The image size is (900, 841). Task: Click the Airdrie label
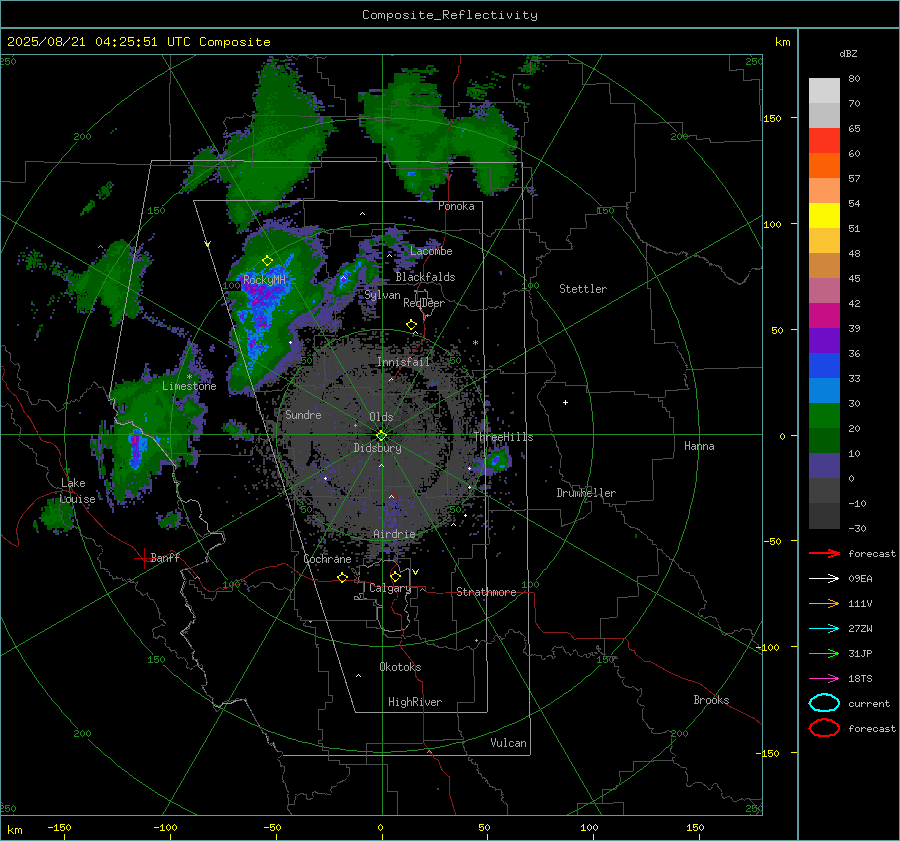click(394, 534)
